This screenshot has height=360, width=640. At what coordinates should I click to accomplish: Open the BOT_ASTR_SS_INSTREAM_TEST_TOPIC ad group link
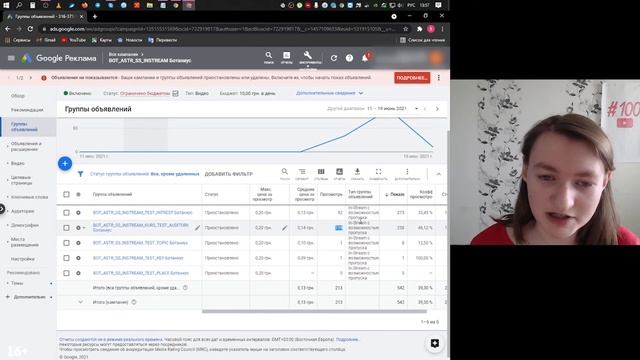pos(140,243)
